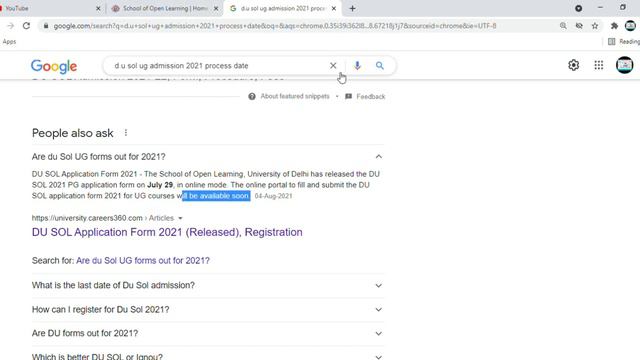Screen dimensions: 640x360
Task: Open the Reading list icon
Action: [x=611, y=42]
